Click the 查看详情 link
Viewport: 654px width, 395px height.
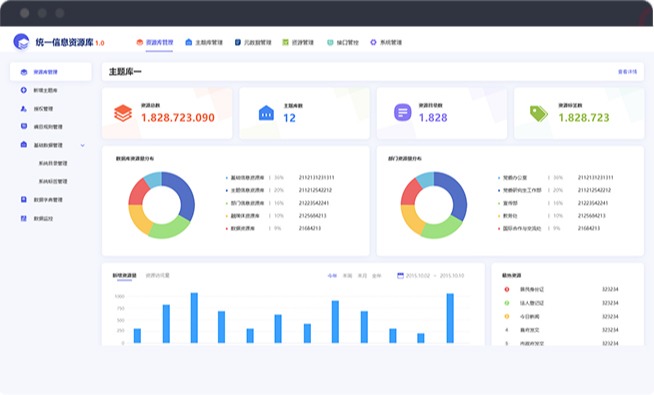click(627, 72)
